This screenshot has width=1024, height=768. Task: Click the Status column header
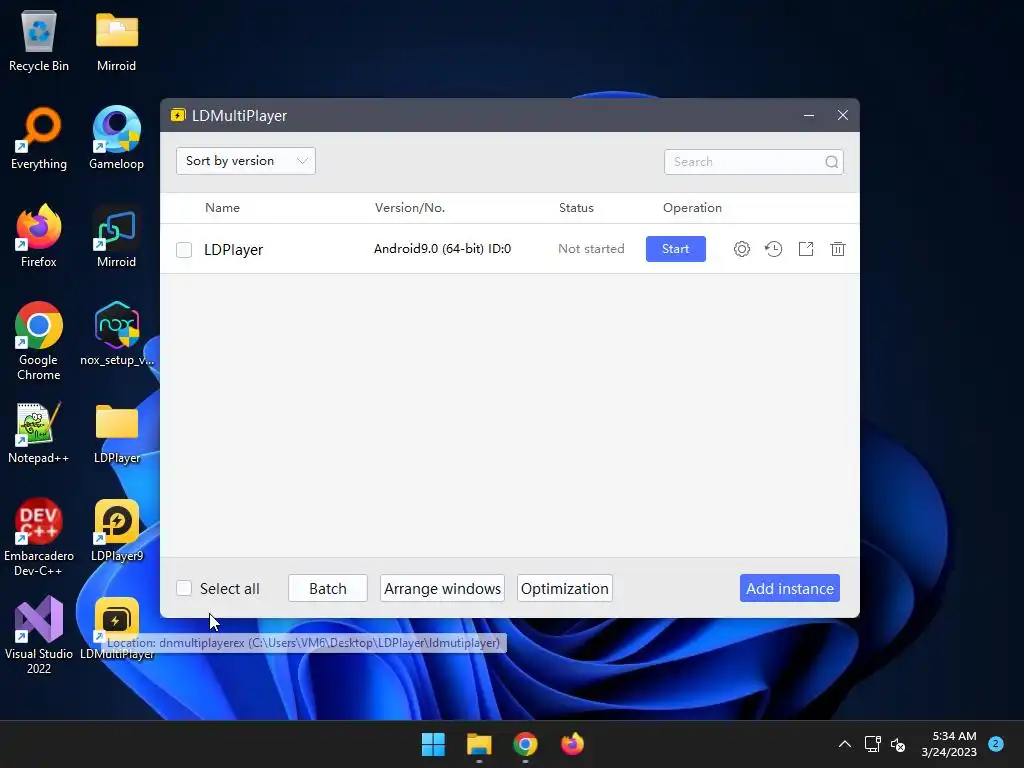[x=576, y=208]
